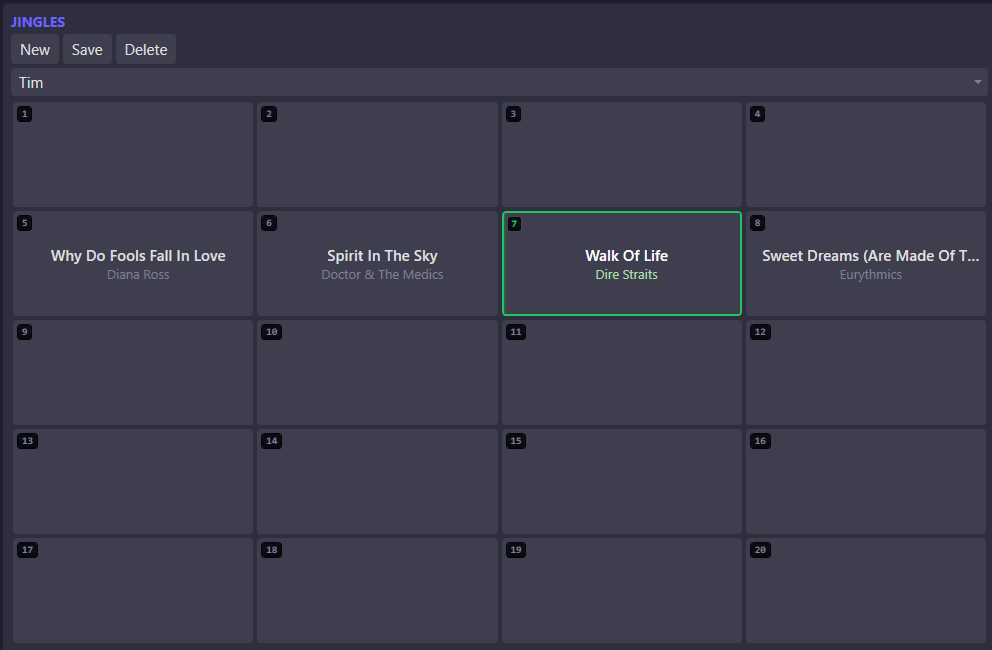Image resolution: width=992 pixels, height=650 pixels.
Task: Click empty jingle pad 10
Action: click(377, 373)
